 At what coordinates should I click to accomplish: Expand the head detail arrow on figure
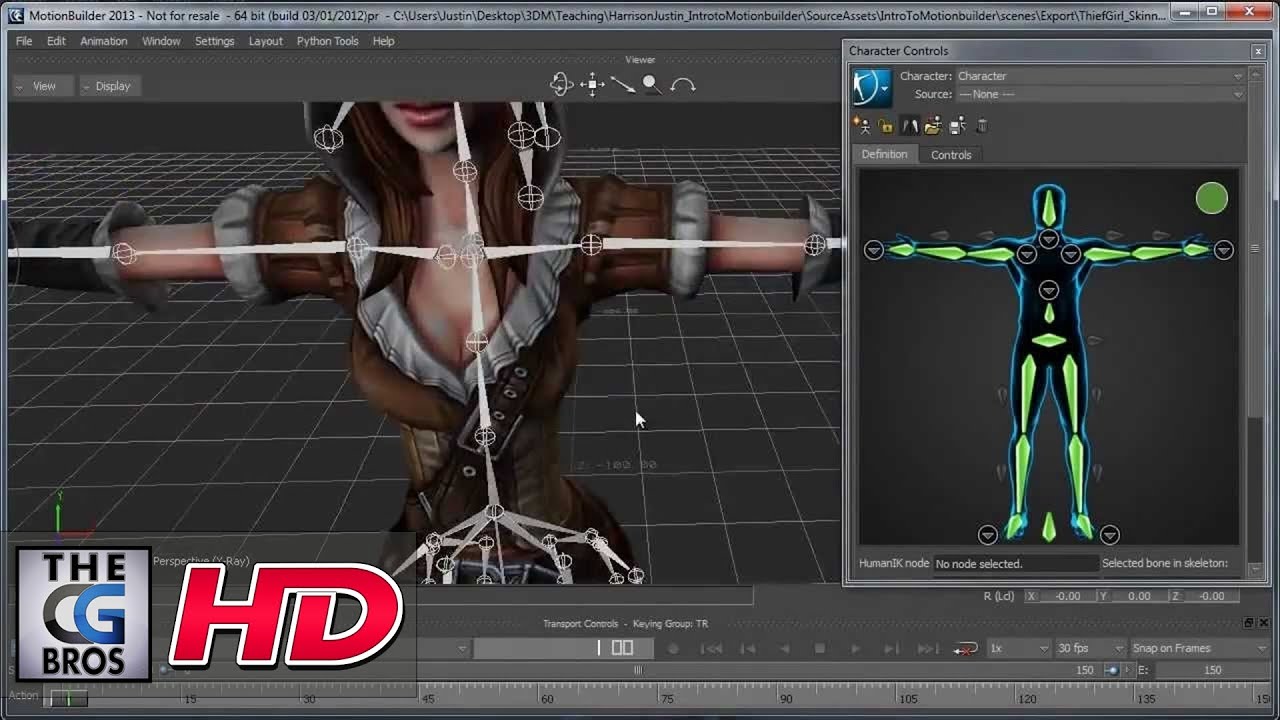[1048, 239]
